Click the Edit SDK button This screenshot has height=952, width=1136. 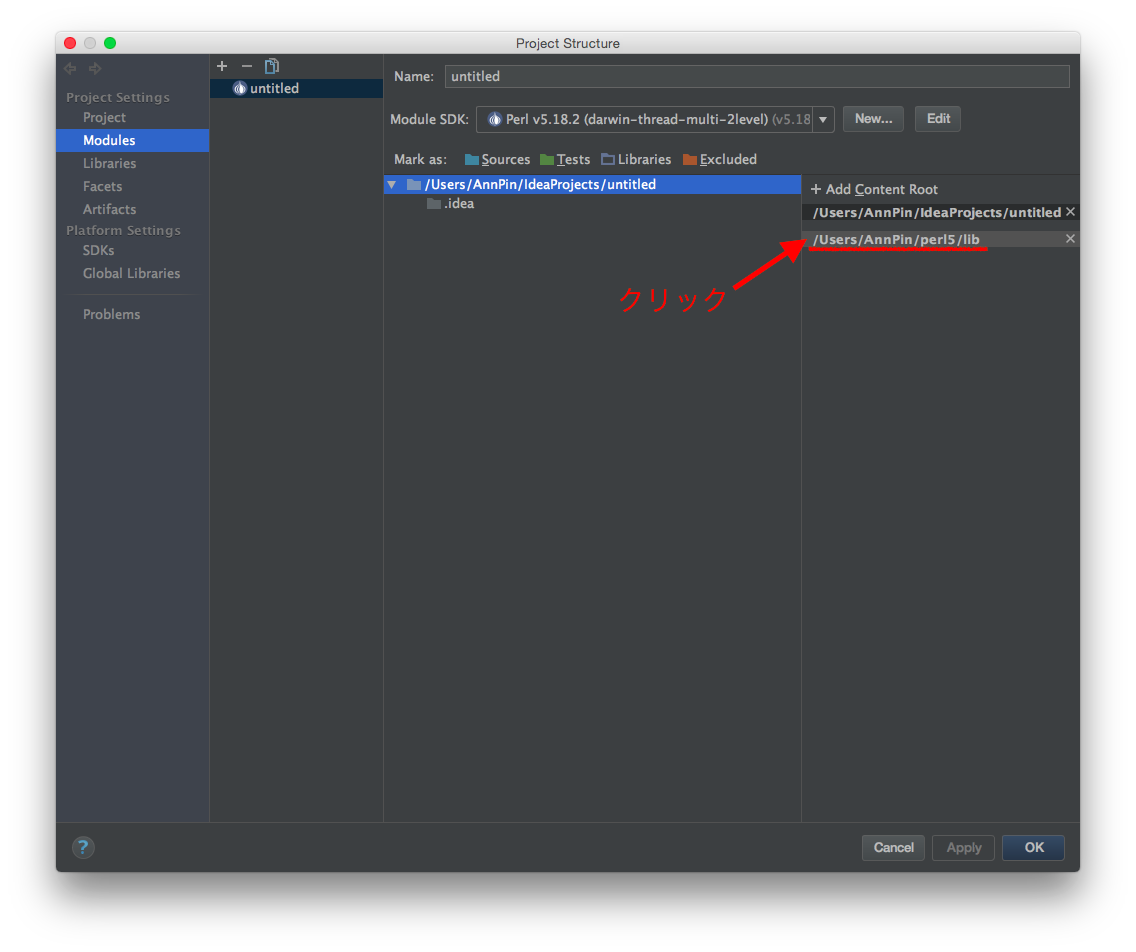pos(938,118)
